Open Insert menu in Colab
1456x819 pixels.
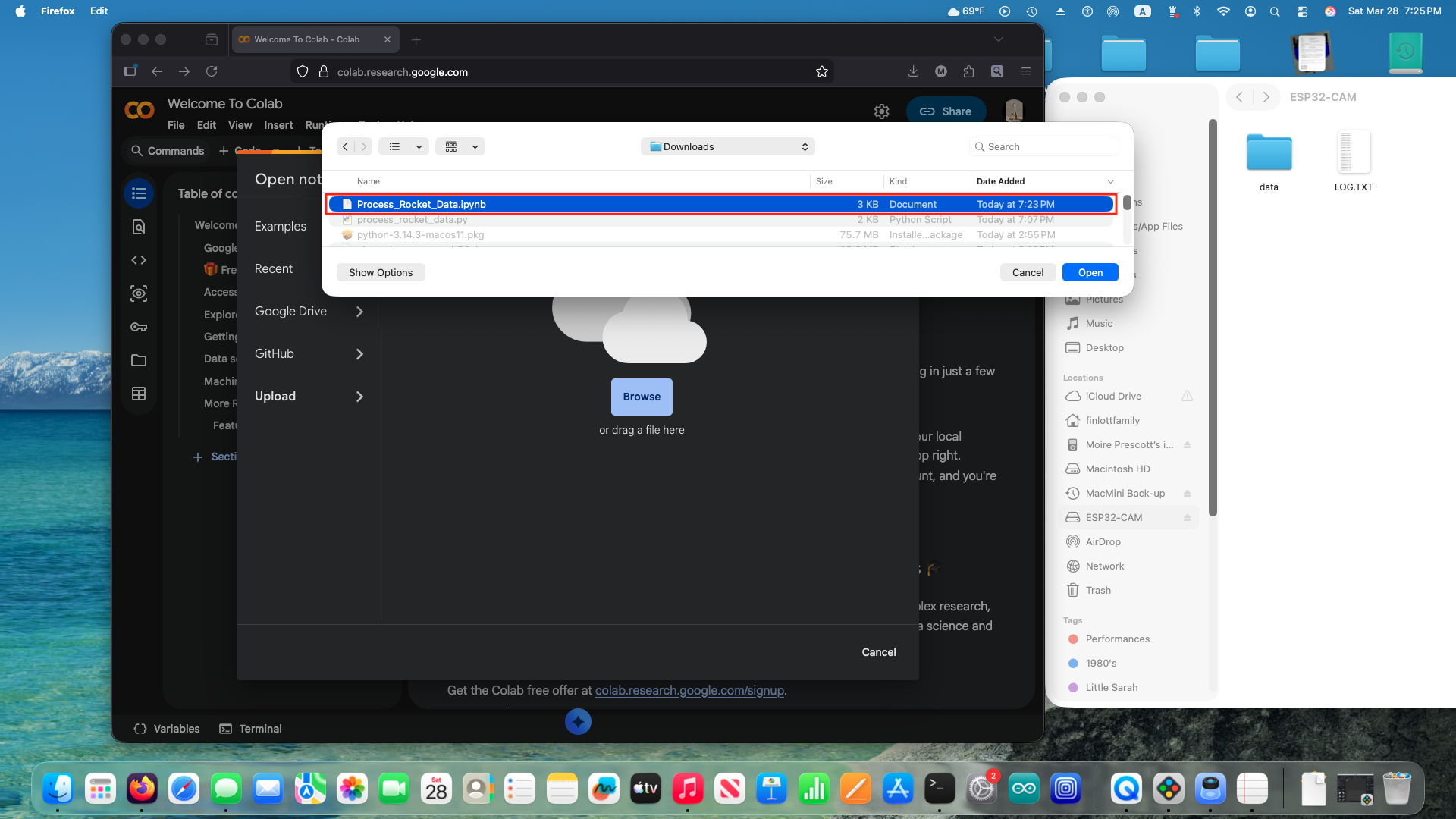(278, 125)
